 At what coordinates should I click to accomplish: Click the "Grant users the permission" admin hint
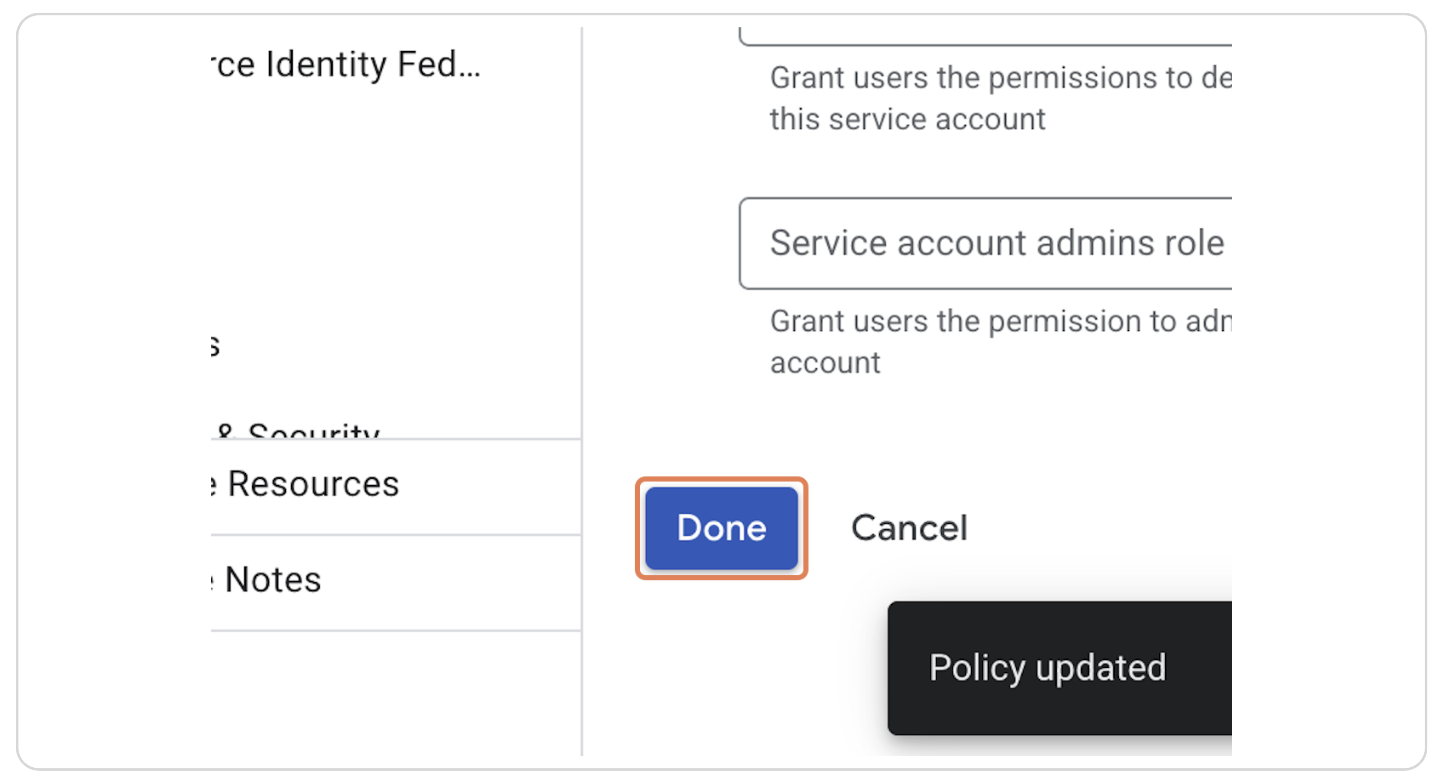[1000, 321]
